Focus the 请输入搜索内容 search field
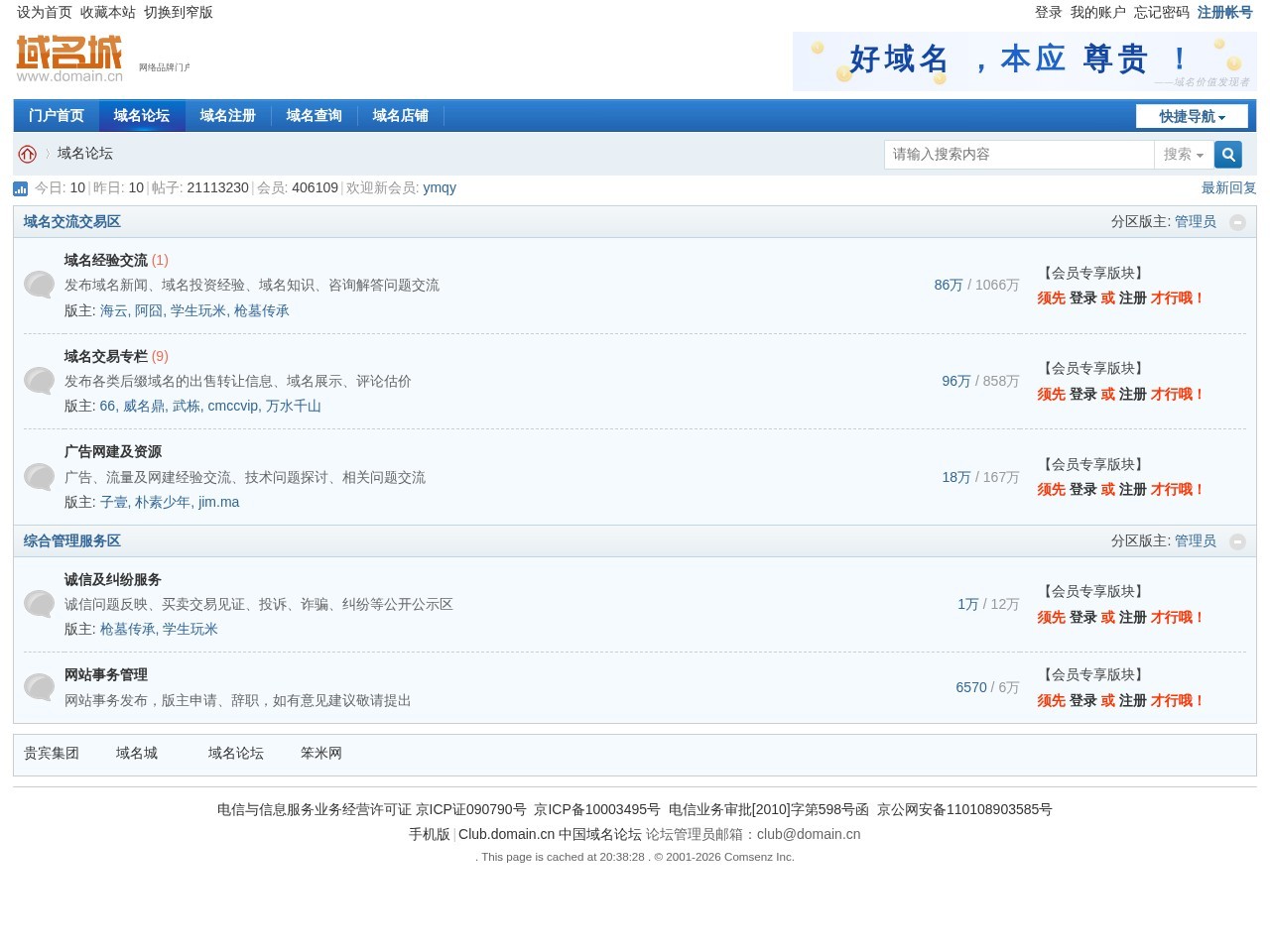The image size is (1270, 952). pos(1018,155)
